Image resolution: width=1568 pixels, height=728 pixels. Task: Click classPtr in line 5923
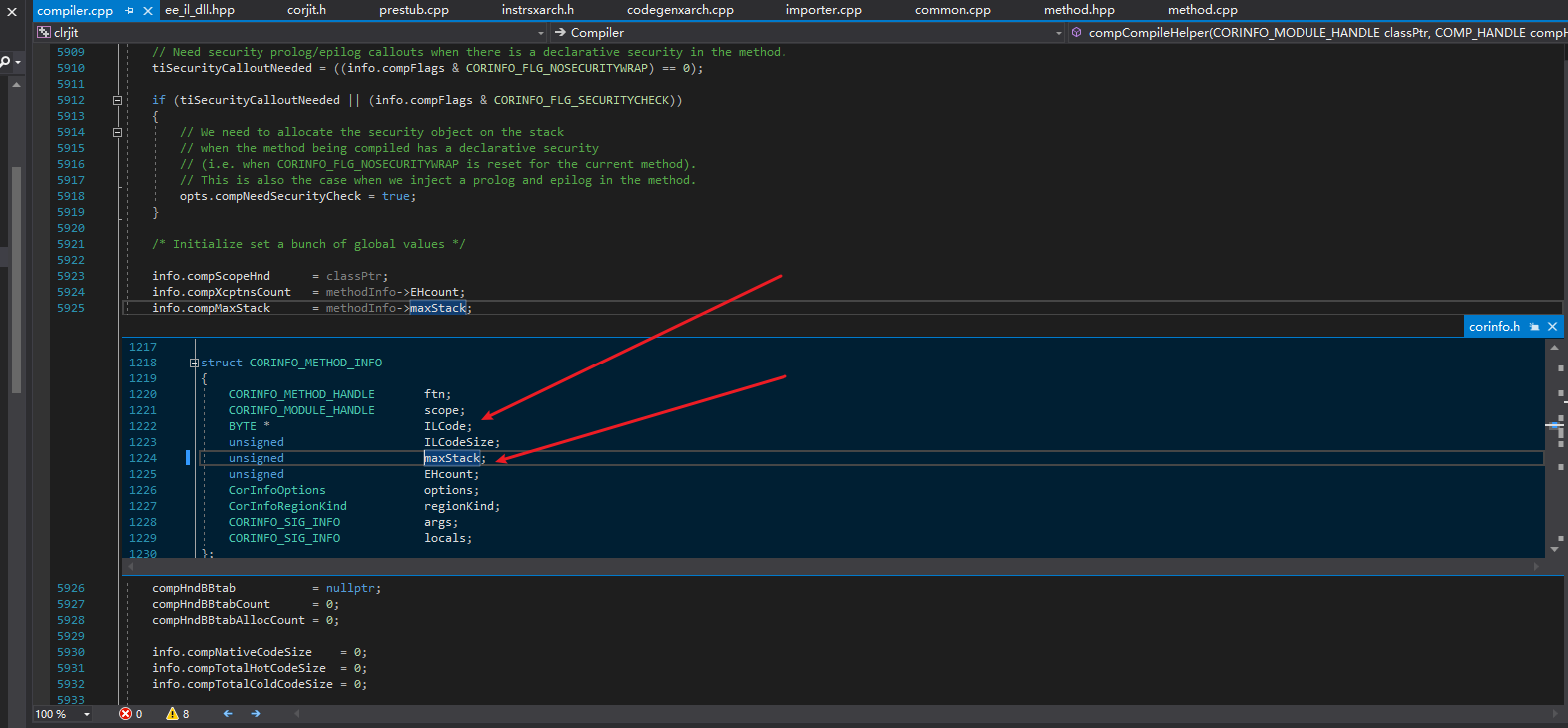click(354, 276)
